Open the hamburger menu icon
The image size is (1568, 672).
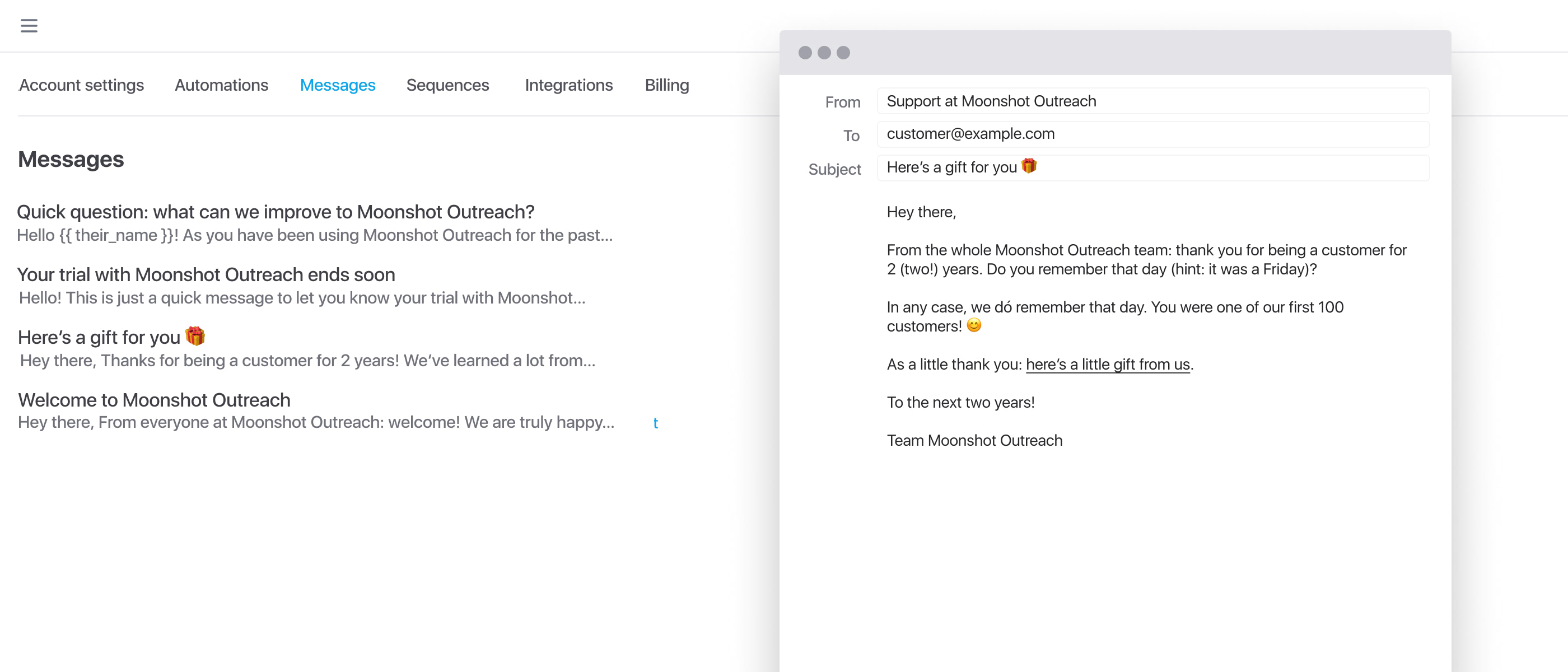point(29,26)
